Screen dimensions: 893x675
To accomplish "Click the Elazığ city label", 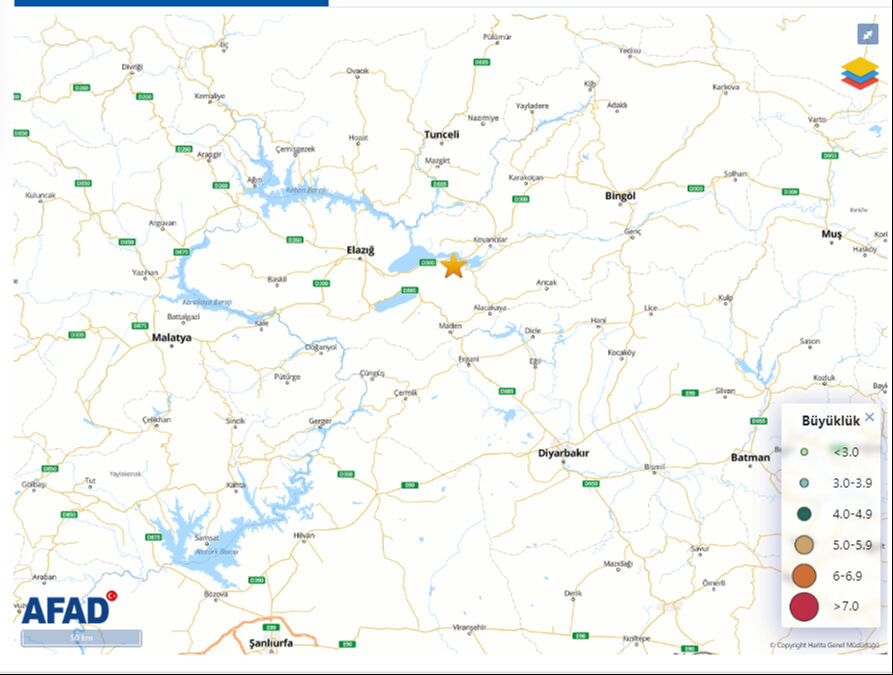I will [359, 250].
